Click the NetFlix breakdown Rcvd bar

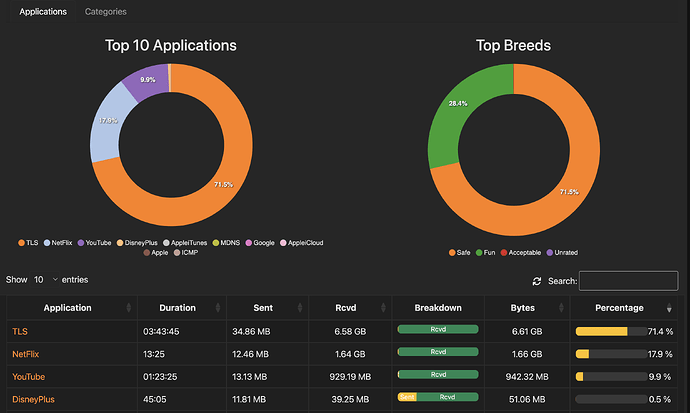(x=438, y=352)
